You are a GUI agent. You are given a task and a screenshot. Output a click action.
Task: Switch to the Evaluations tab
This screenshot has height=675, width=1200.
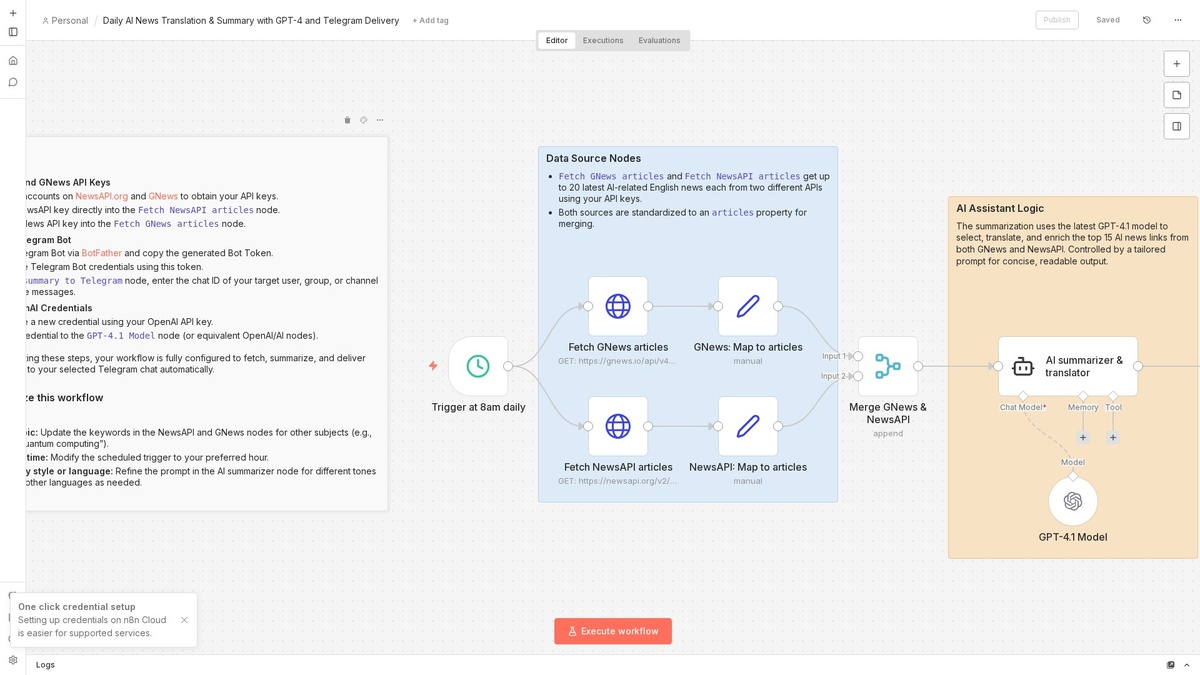(659, 41)
